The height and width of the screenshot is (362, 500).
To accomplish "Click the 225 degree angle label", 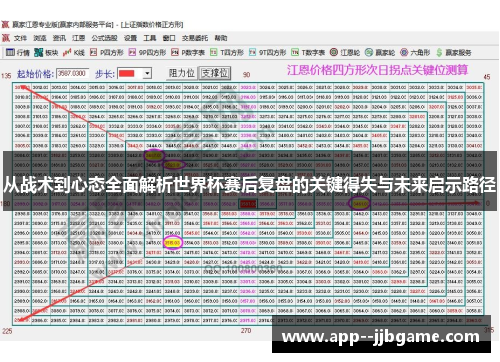I will tap(7, 331).
